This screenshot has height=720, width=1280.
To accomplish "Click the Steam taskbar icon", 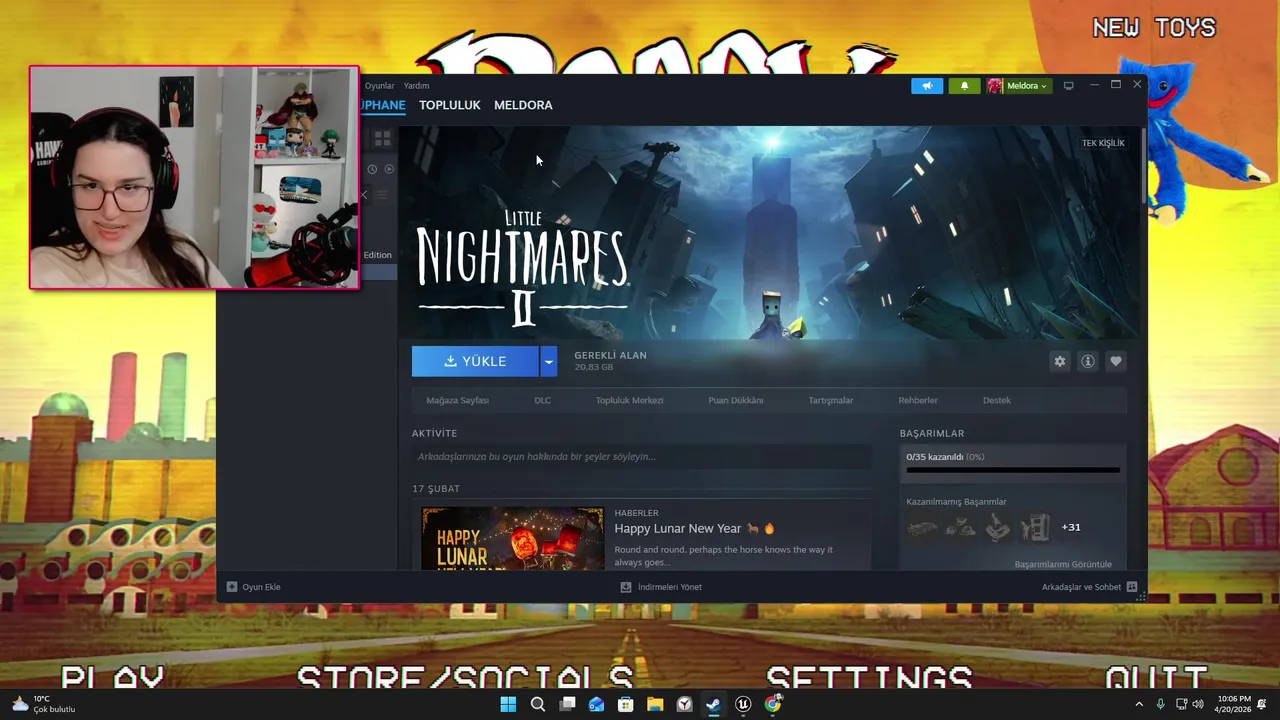I will [714, 704].
